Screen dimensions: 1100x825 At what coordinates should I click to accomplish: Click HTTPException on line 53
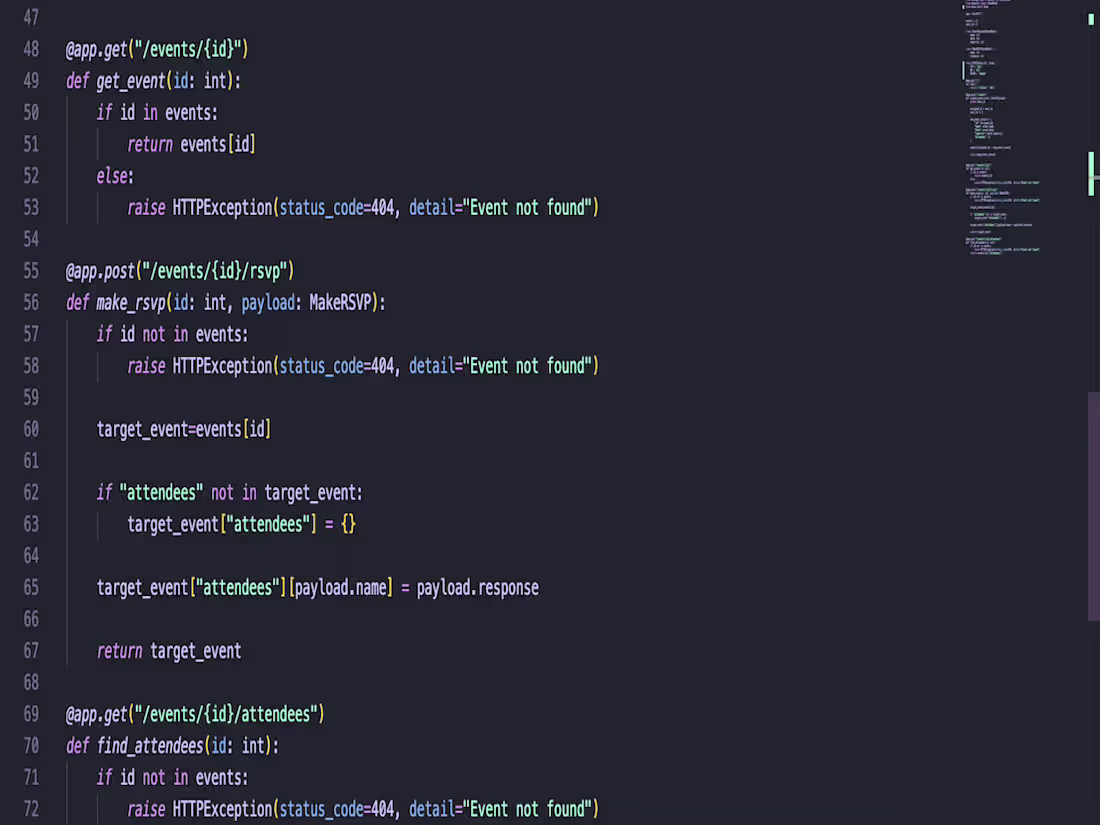(222, 208)
